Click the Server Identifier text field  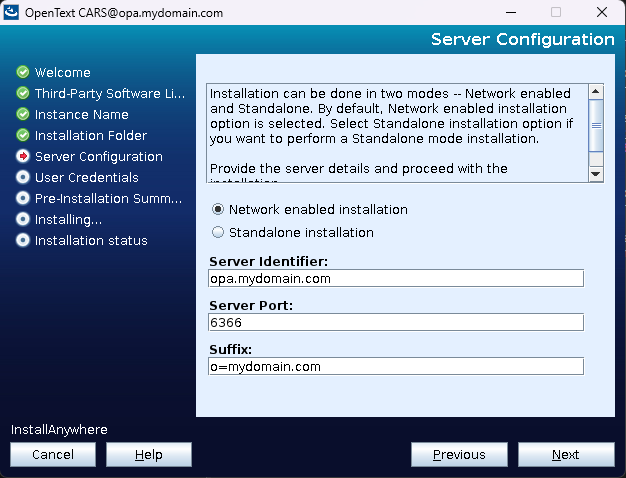click(x=396, y=279)
